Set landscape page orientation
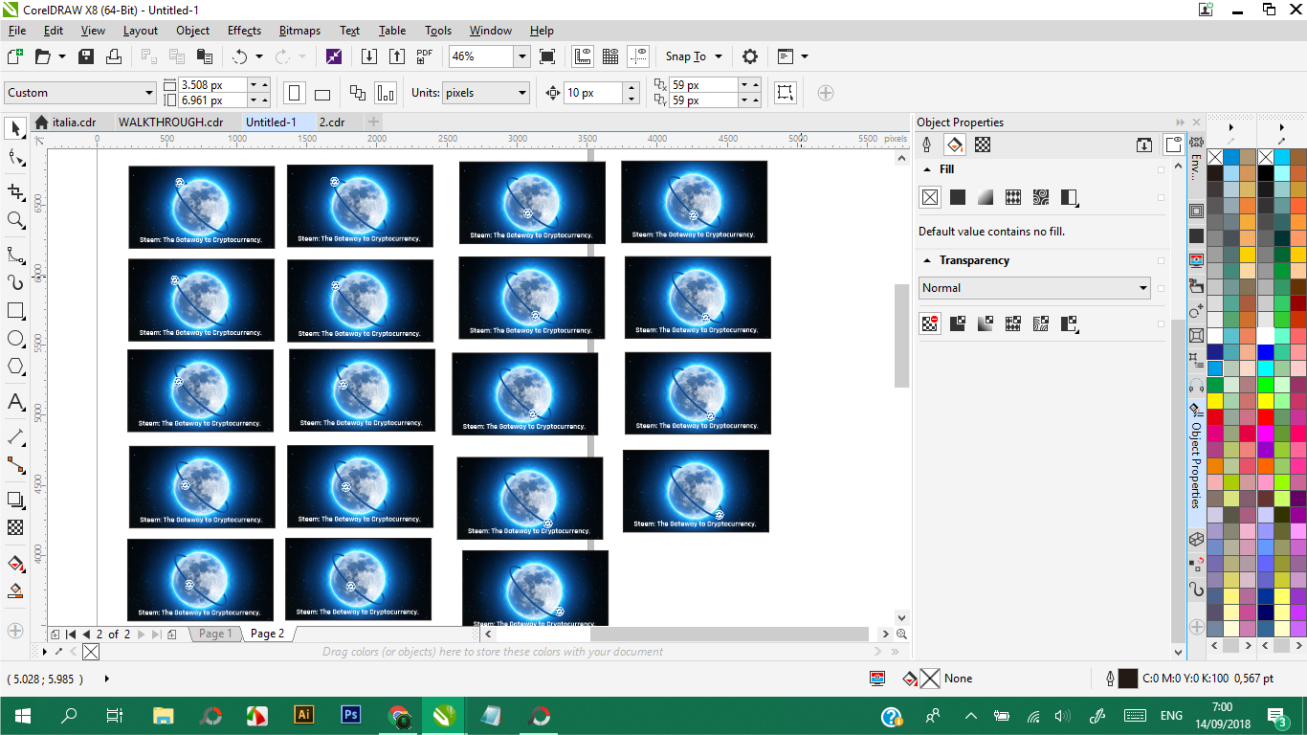 coord(322,93)
